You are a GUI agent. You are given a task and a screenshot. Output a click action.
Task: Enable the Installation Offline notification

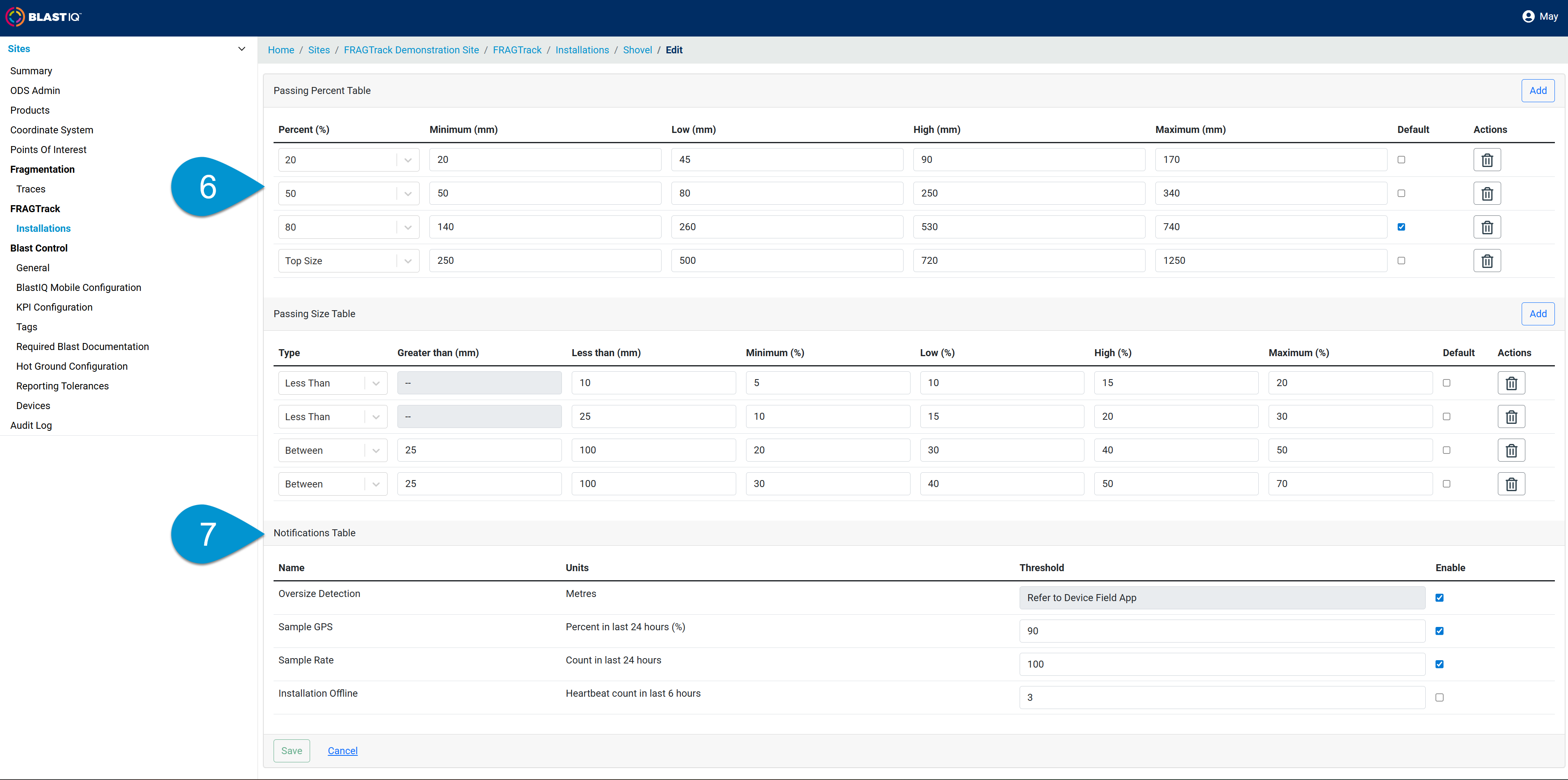click(1440, 697)
